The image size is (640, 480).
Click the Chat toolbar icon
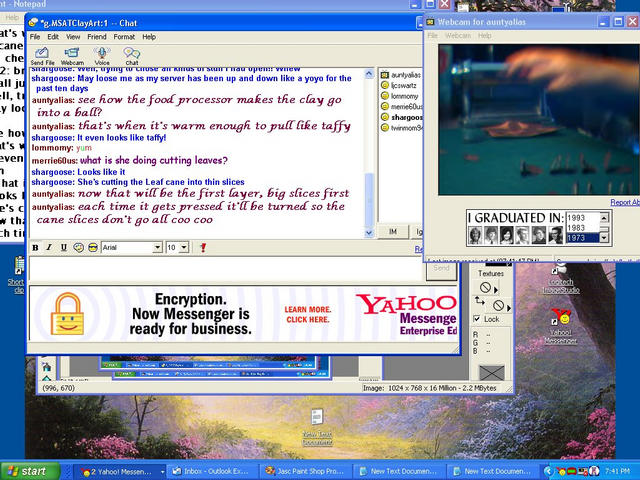point(132,56)
